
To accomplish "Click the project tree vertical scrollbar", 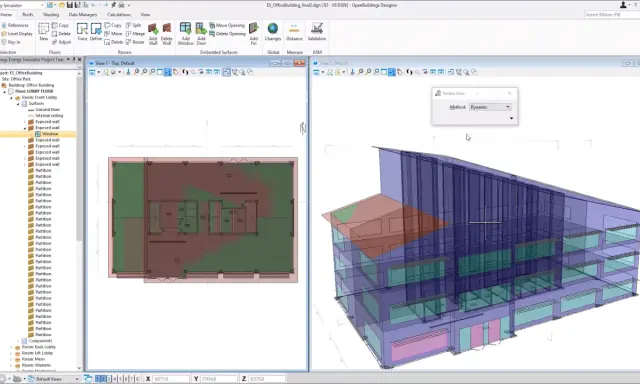I will [79, 159].
